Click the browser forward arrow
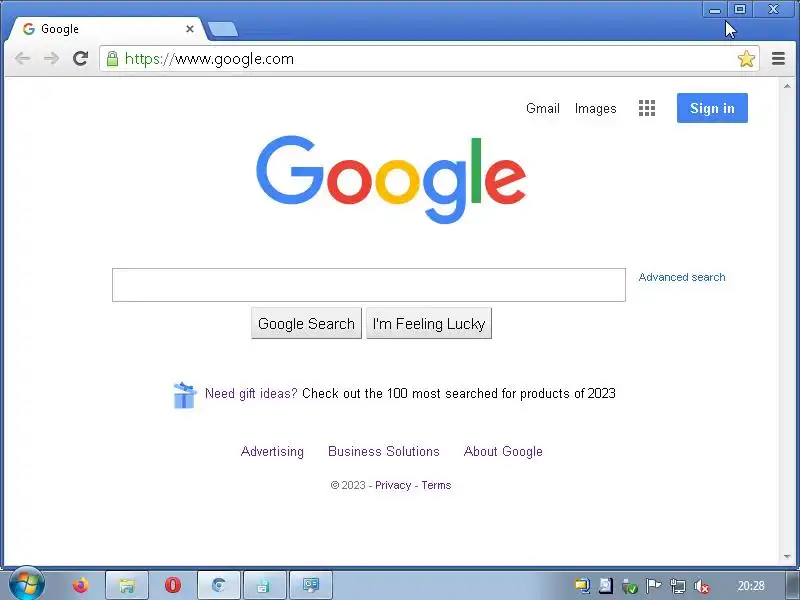 coord(51,59)
